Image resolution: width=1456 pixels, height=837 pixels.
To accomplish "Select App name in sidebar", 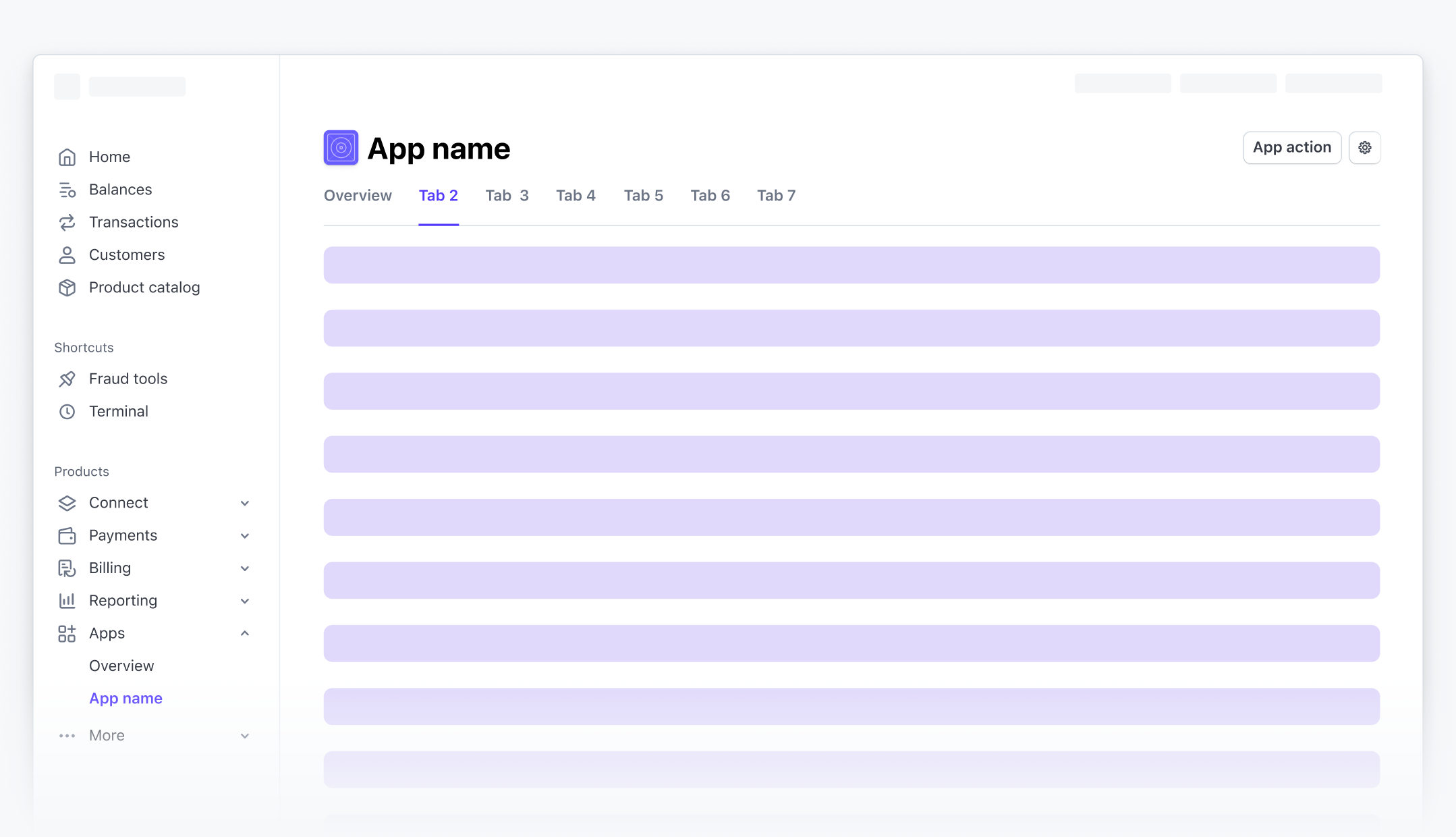I will coord(125,699).
